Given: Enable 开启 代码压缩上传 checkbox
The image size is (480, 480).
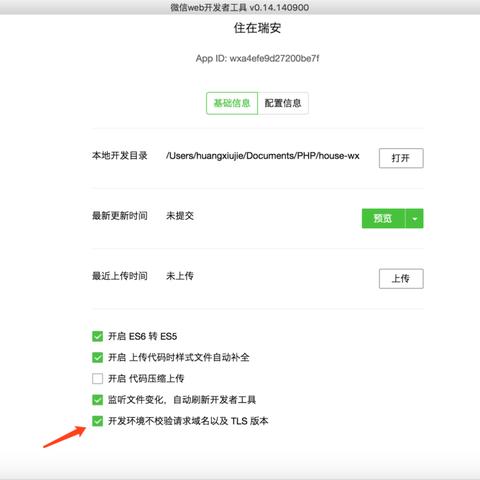Looking at the screenshot, I should pyautogui.click(x=97, y=379).
